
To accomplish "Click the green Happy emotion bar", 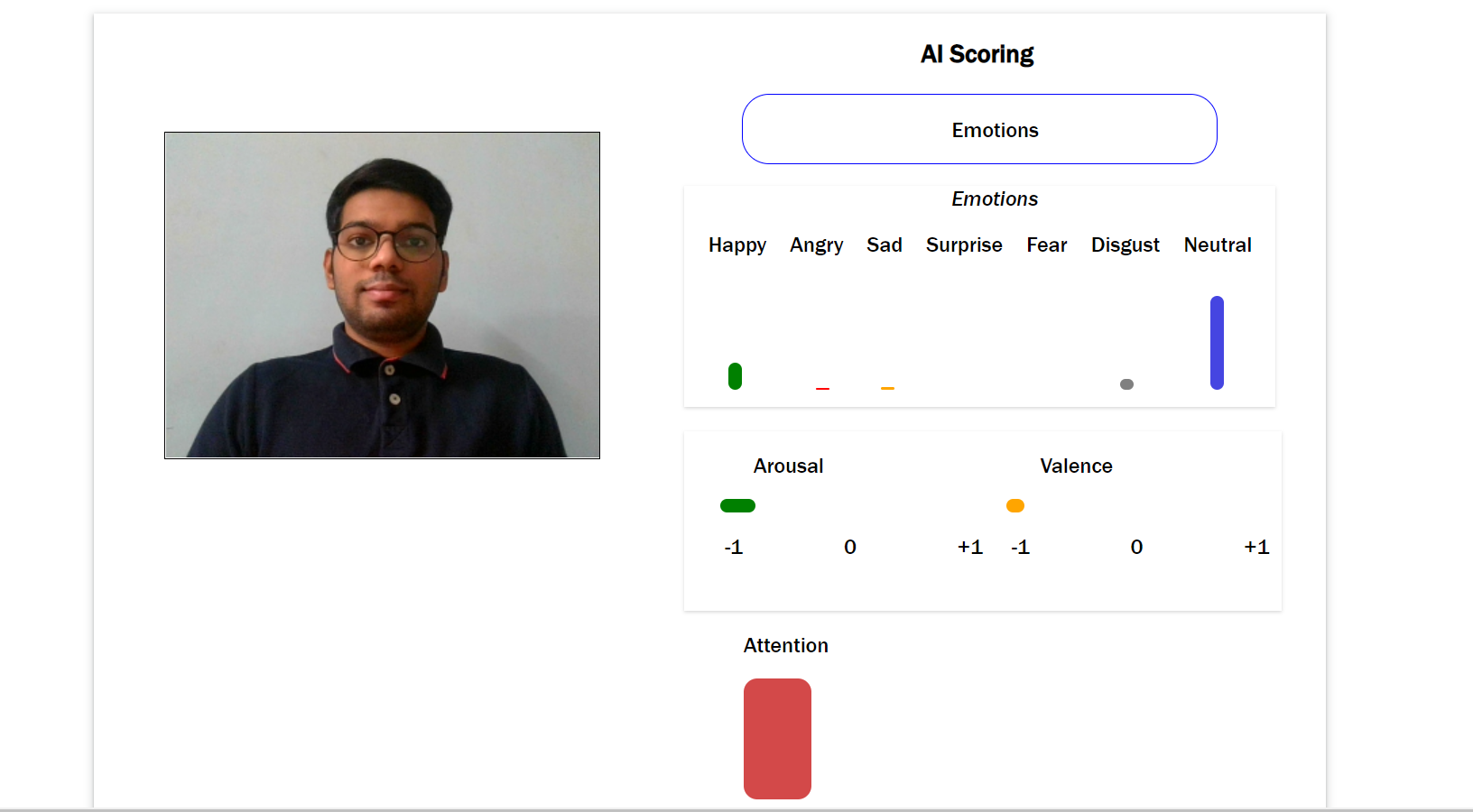I will pos(735,375).
